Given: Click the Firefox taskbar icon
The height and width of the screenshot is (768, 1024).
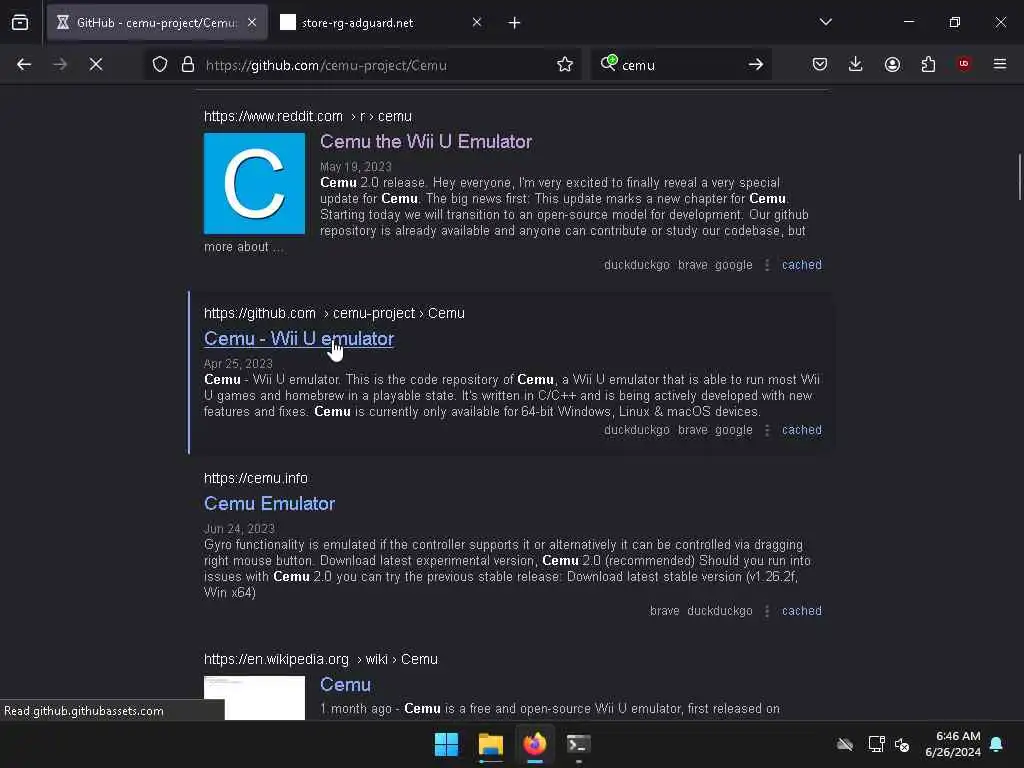Looking at the screenshot, I should click(x=534, y=744).
